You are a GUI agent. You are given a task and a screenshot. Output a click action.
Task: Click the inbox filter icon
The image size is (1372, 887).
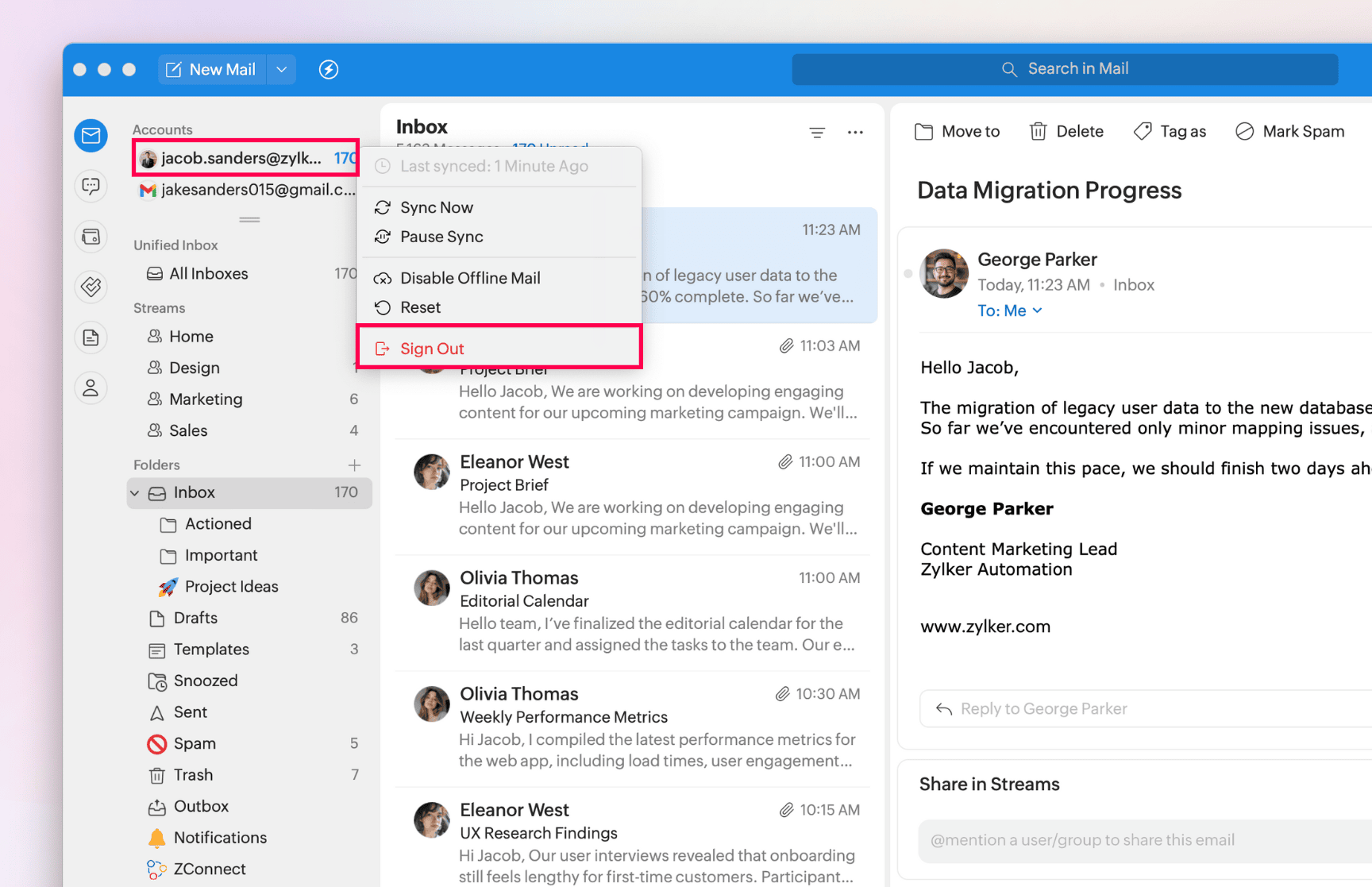pos(817,133)
